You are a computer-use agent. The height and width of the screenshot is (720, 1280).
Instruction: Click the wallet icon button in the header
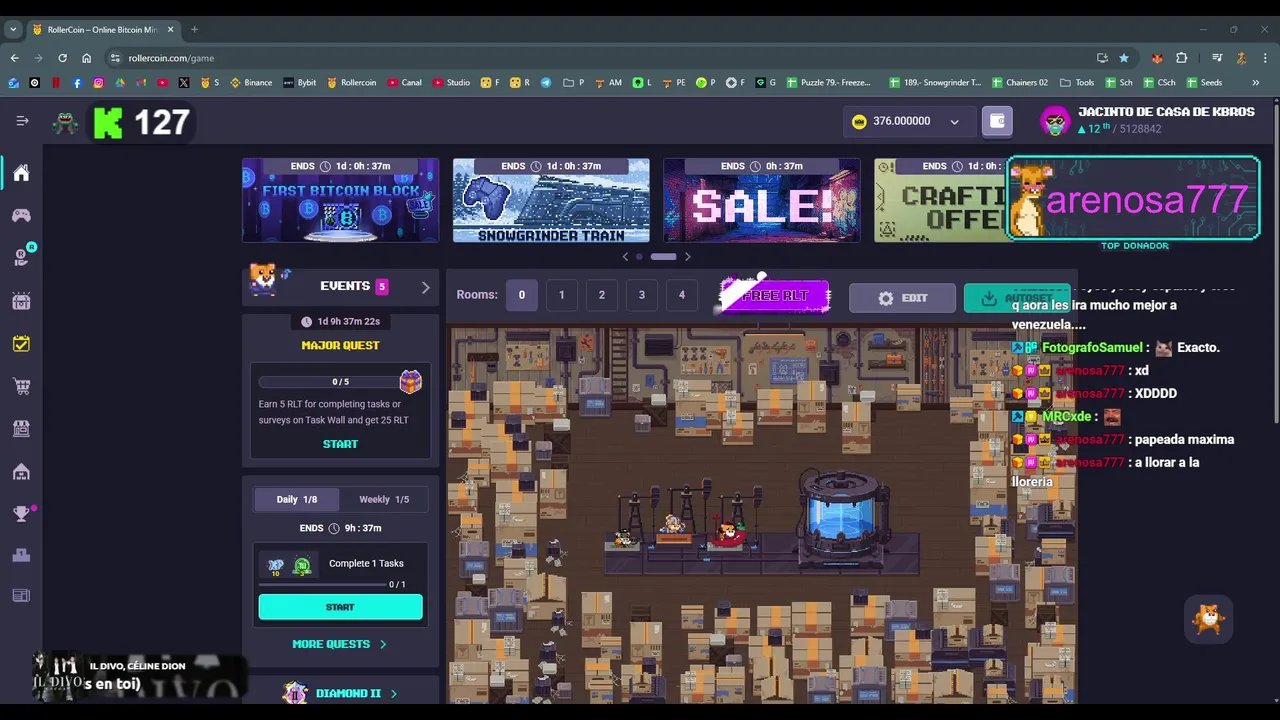point(997,121)
